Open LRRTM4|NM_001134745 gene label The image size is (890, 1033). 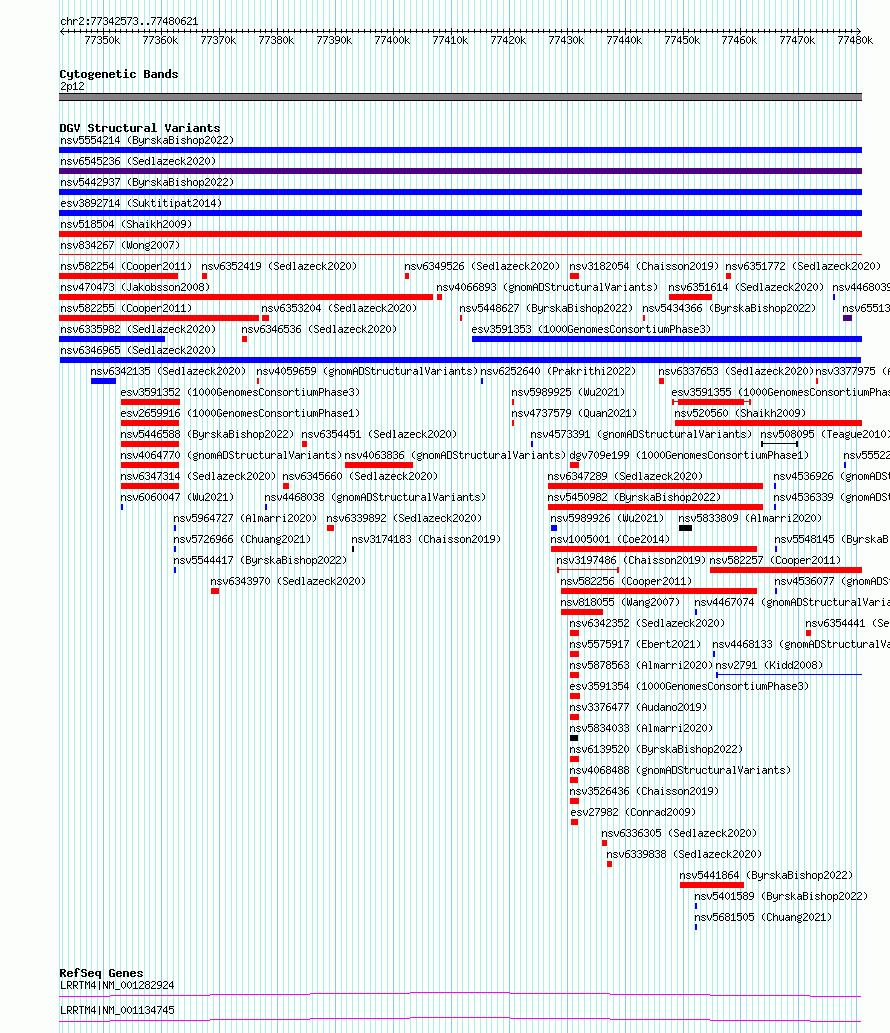click(x=117, y=1012)
